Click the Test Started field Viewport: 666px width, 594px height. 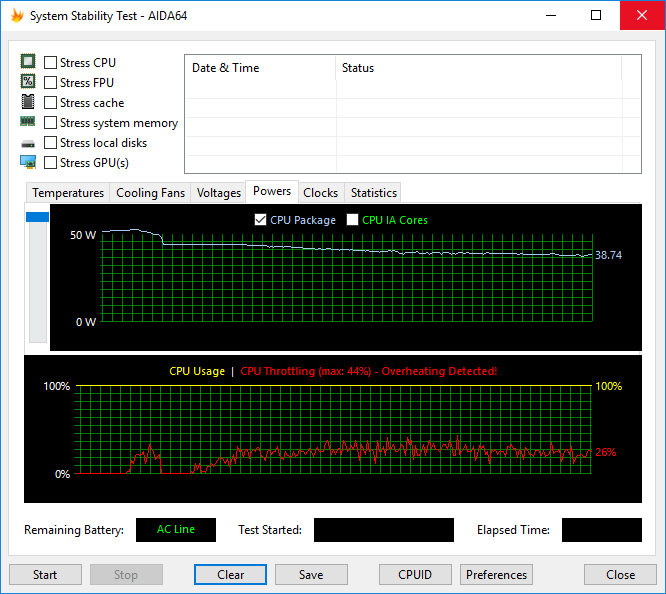(384, 529)
